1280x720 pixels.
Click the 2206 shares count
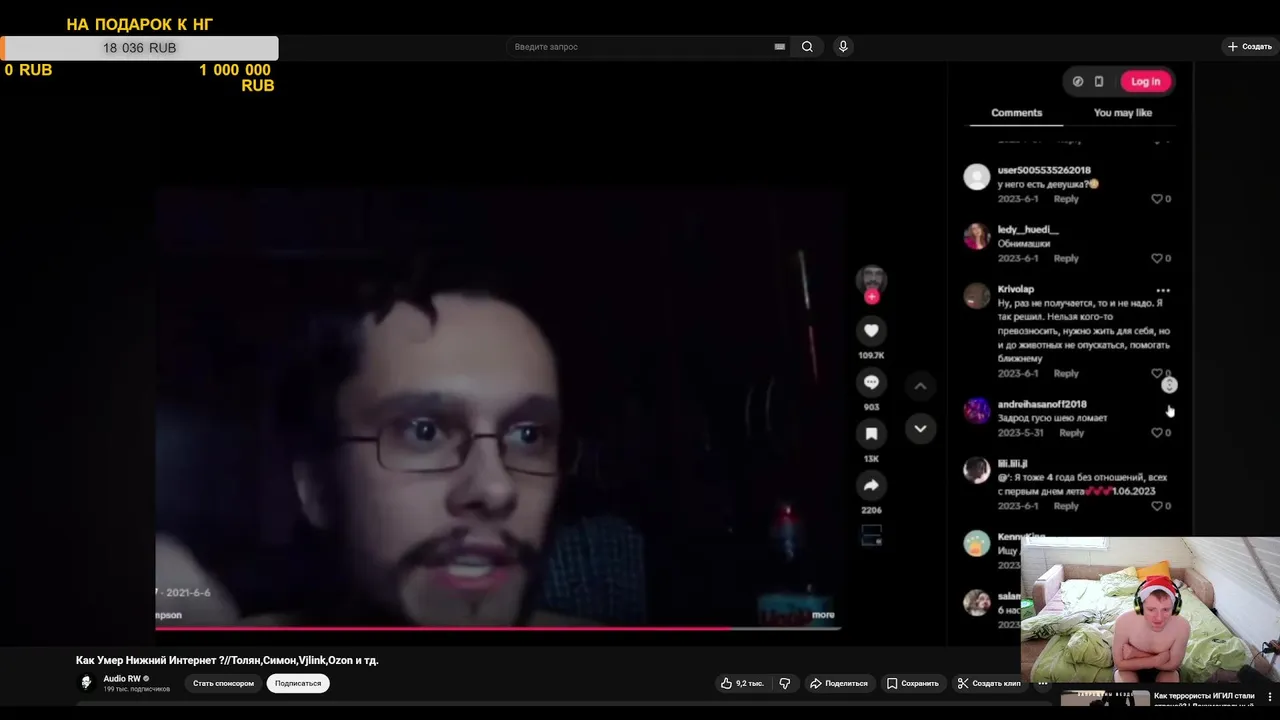click(871, 510)
